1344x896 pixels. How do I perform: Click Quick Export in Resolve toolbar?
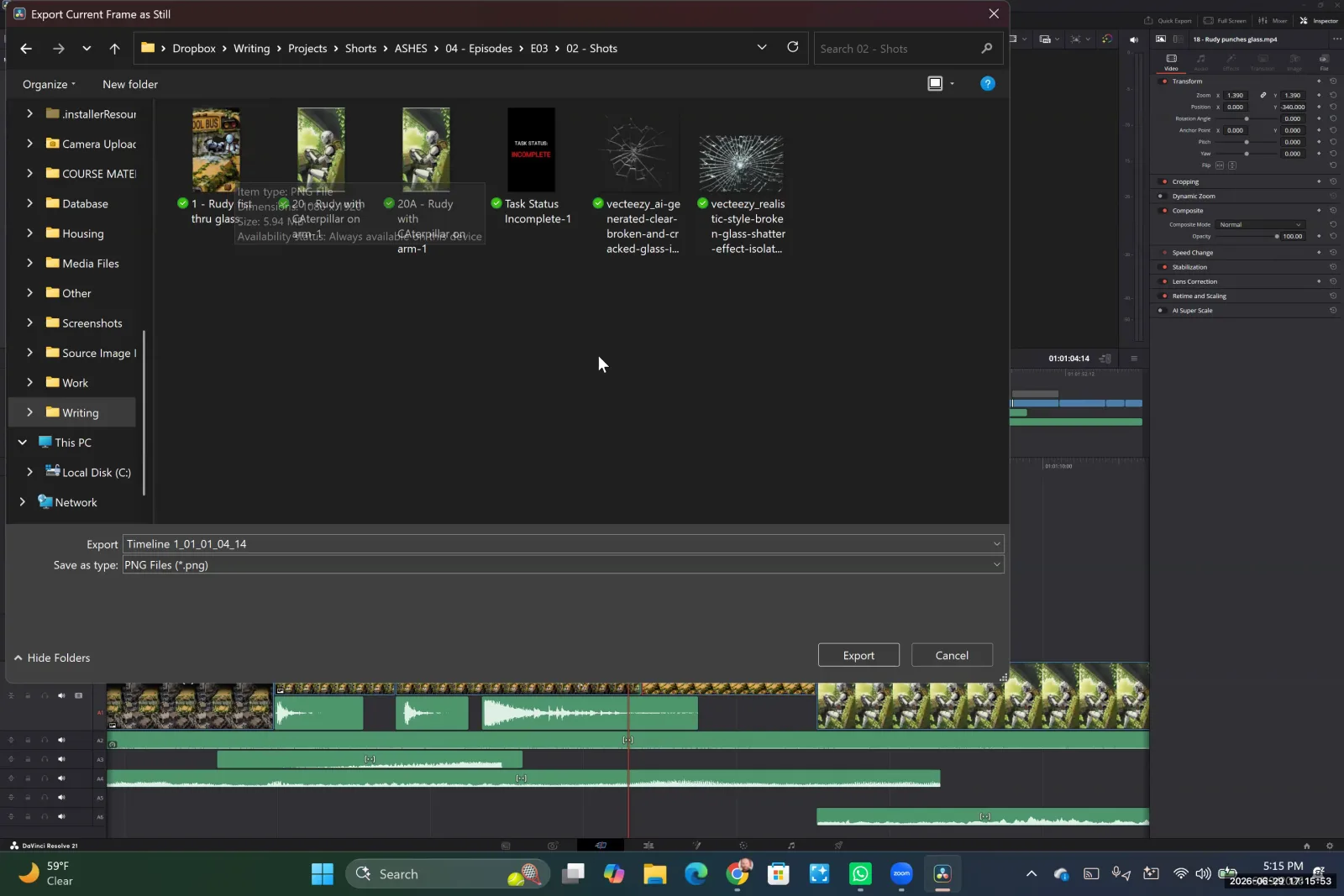pyautogui.click(x=1168, y=20)
